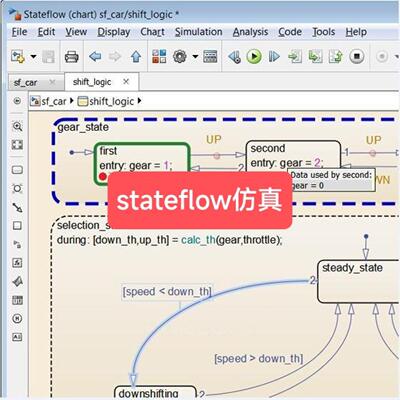Screen dimensions: 400x400
Task: Expand arrow after sf_car in breadcrumb
Action: pos(71,101)
